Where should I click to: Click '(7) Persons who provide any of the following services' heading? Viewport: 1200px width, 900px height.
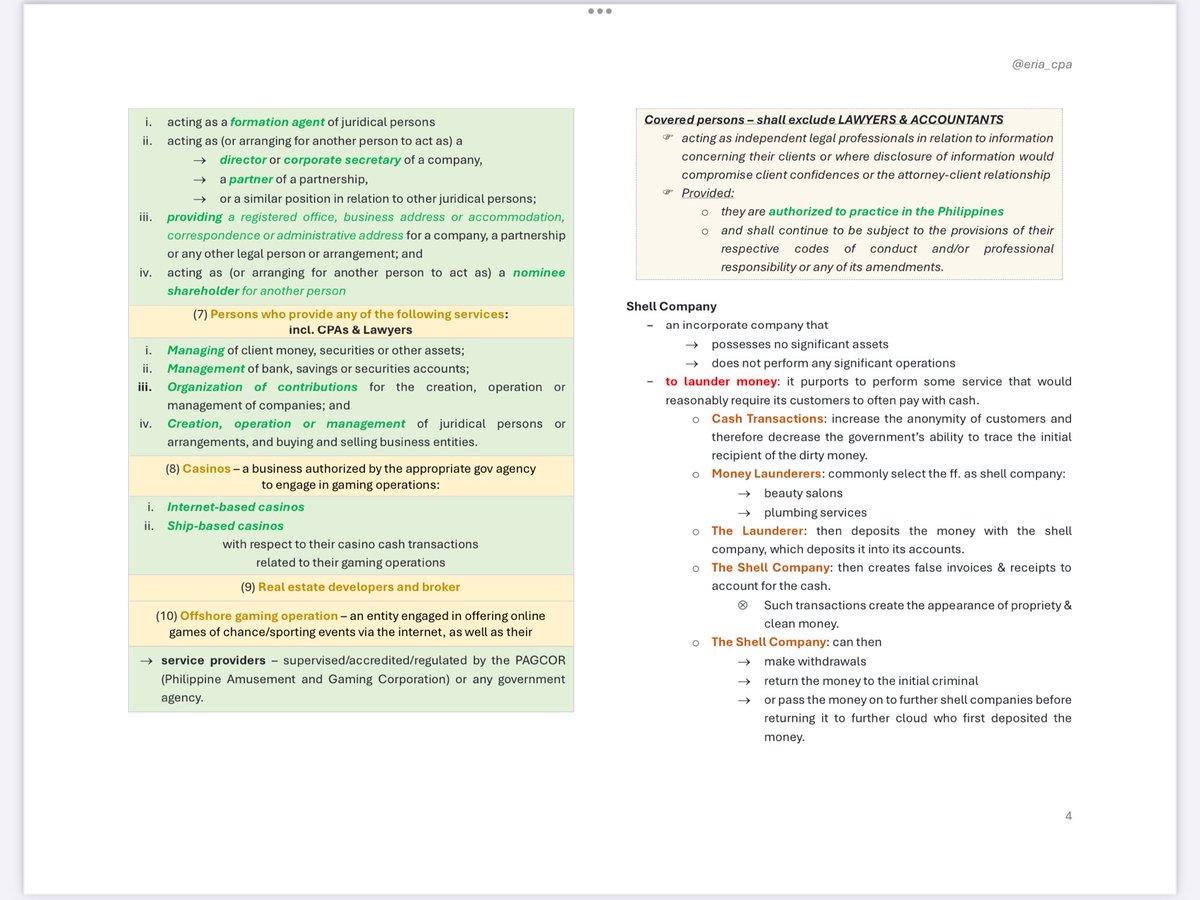pyautogui.click(x=350, y=314)
